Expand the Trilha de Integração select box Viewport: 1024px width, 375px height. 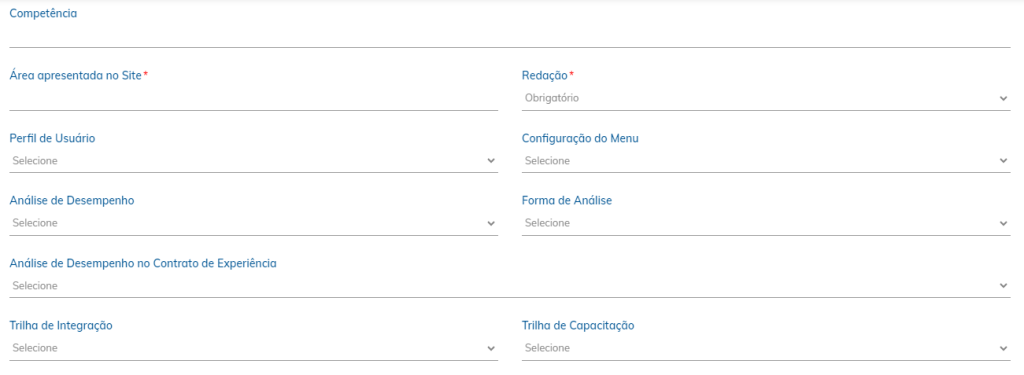pyautogui.click(x=254, y=348)
